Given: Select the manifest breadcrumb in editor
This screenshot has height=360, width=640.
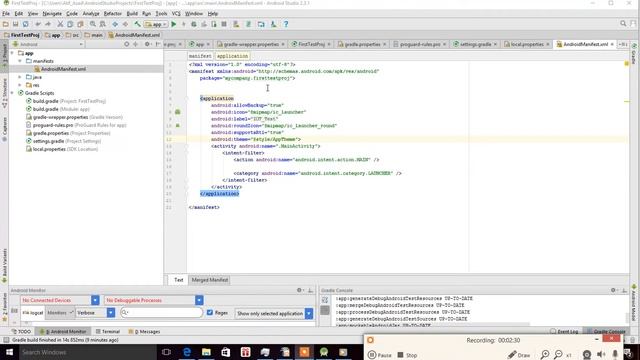Looking at the screenshot, I should pos(200,56).
